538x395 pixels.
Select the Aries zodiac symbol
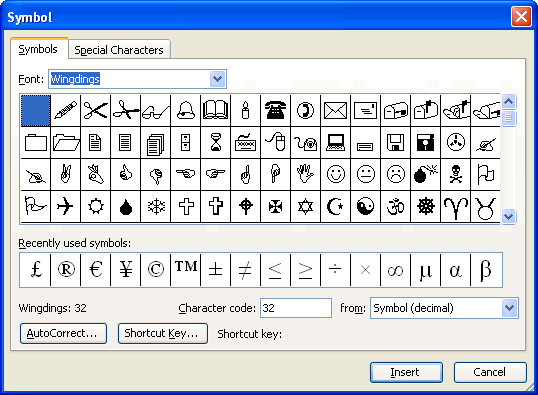tap(456, 207)
